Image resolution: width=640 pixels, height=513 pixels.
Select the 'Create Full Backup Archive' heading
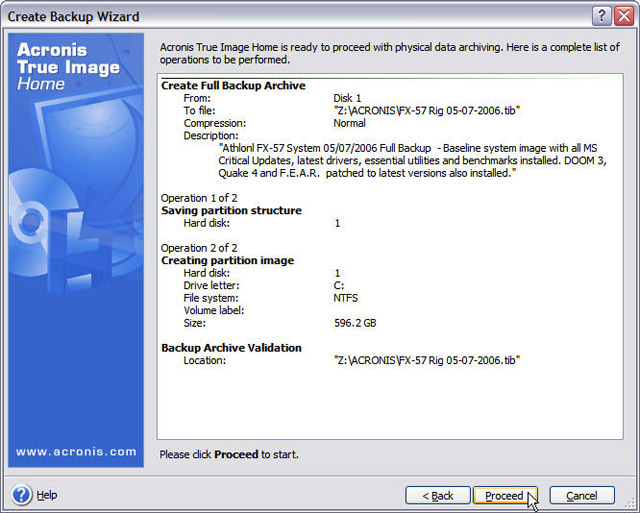coord(233,85)
